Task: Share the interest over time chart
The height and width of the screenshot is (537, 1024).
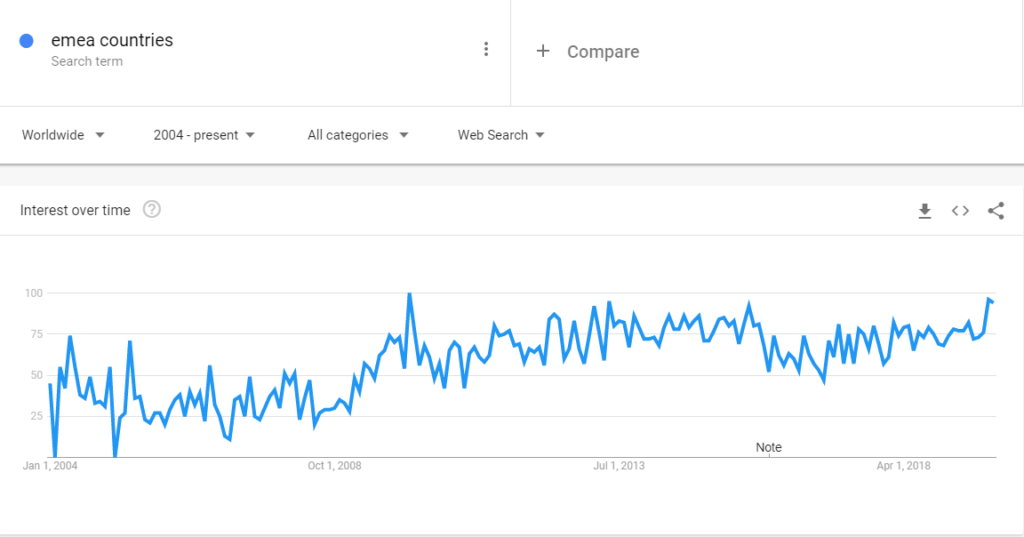Action: click(996, 210)
